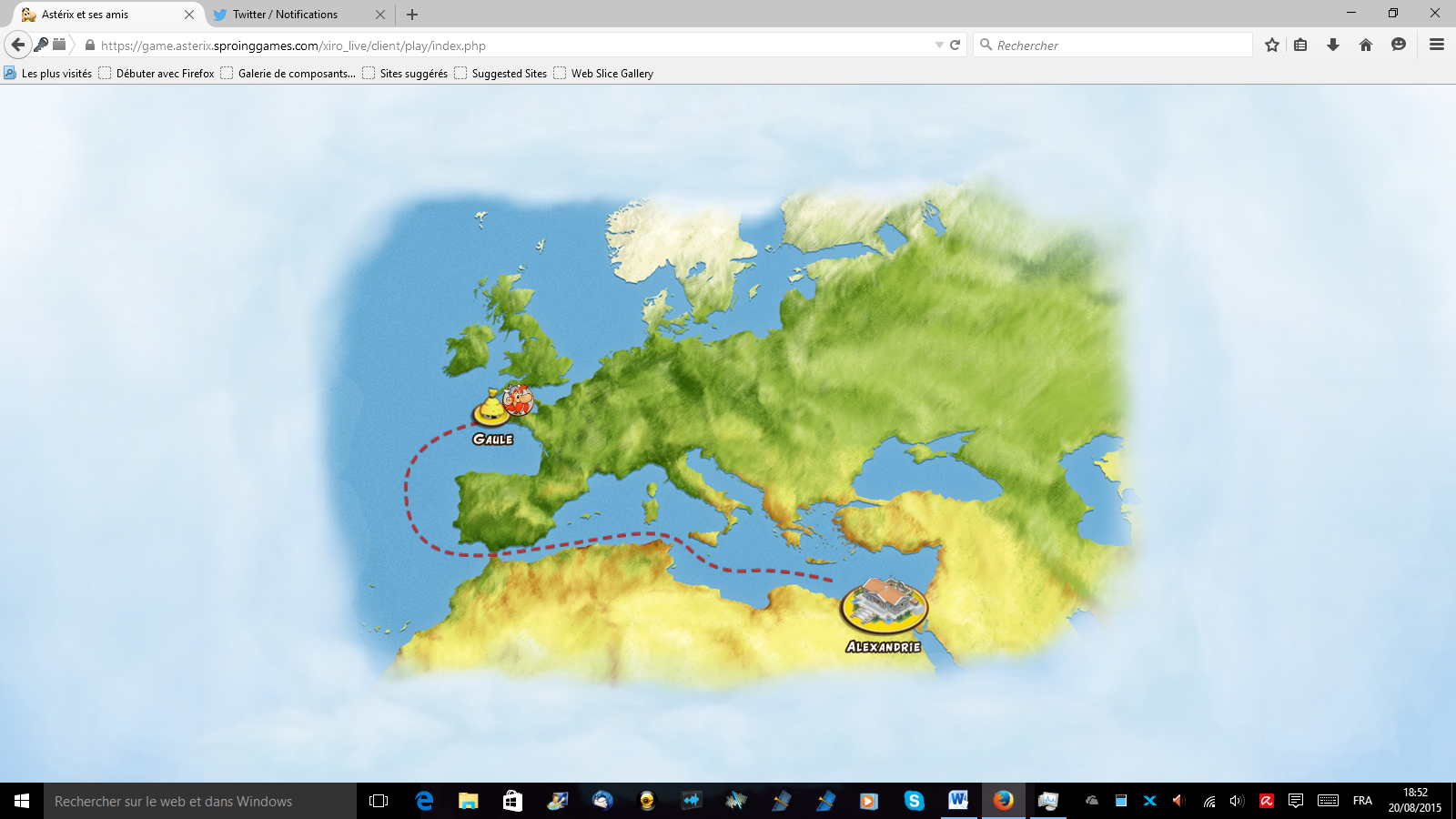This screenshot has width=1456, height=819.
Task: Click the Firefox taskbar icon
Action: (1003, 801)
